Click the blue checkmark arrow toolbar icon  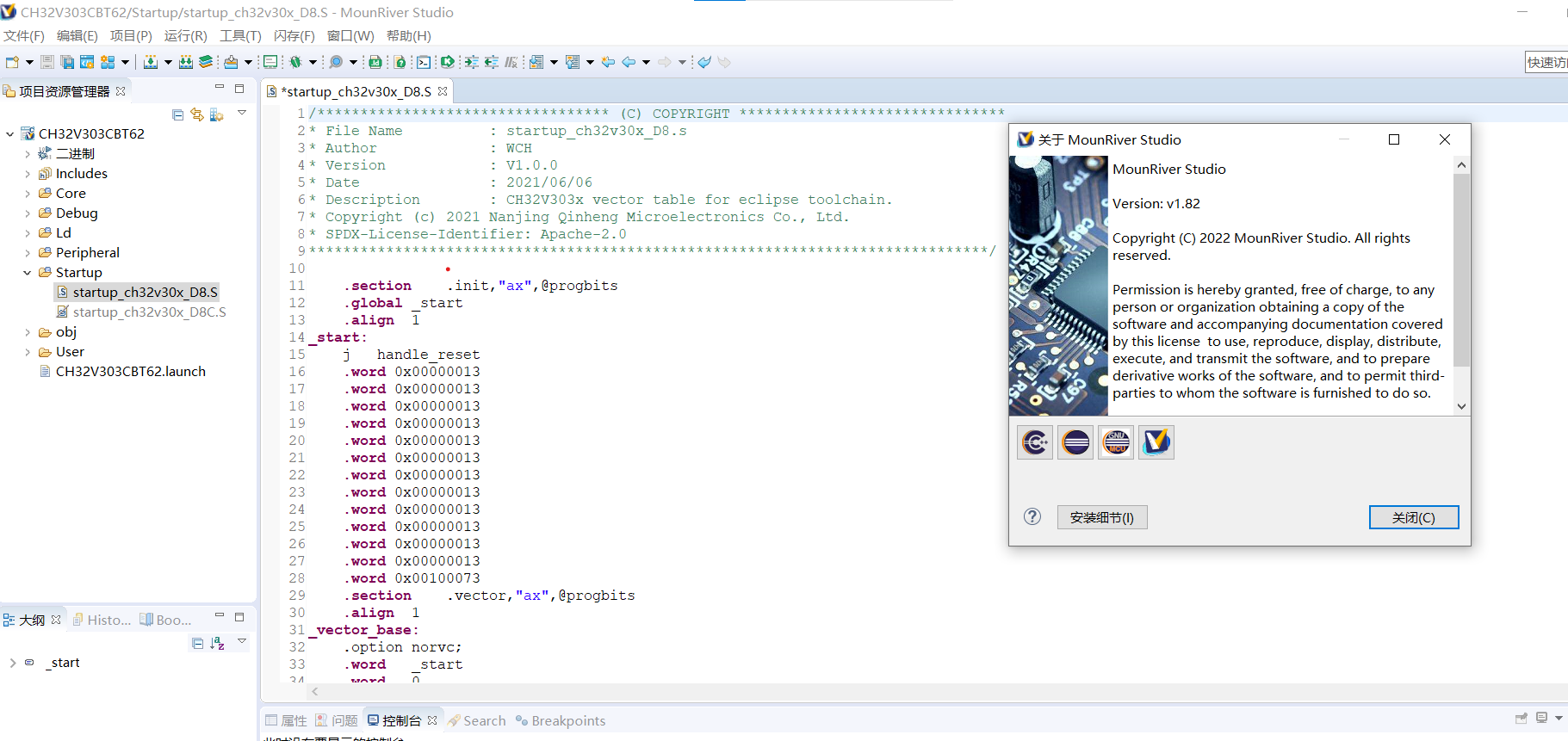704,62
